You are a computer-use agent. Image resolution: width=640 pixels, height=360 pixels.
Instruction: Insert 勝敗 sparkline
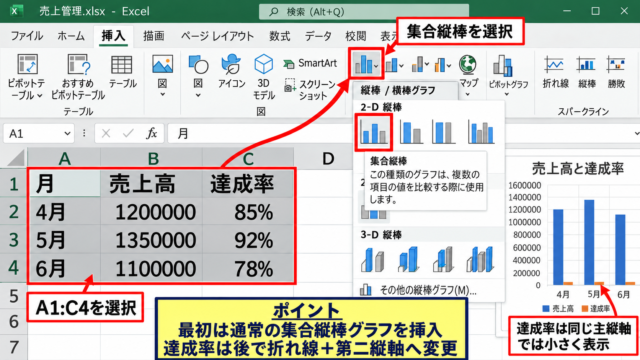click(616, 71)
